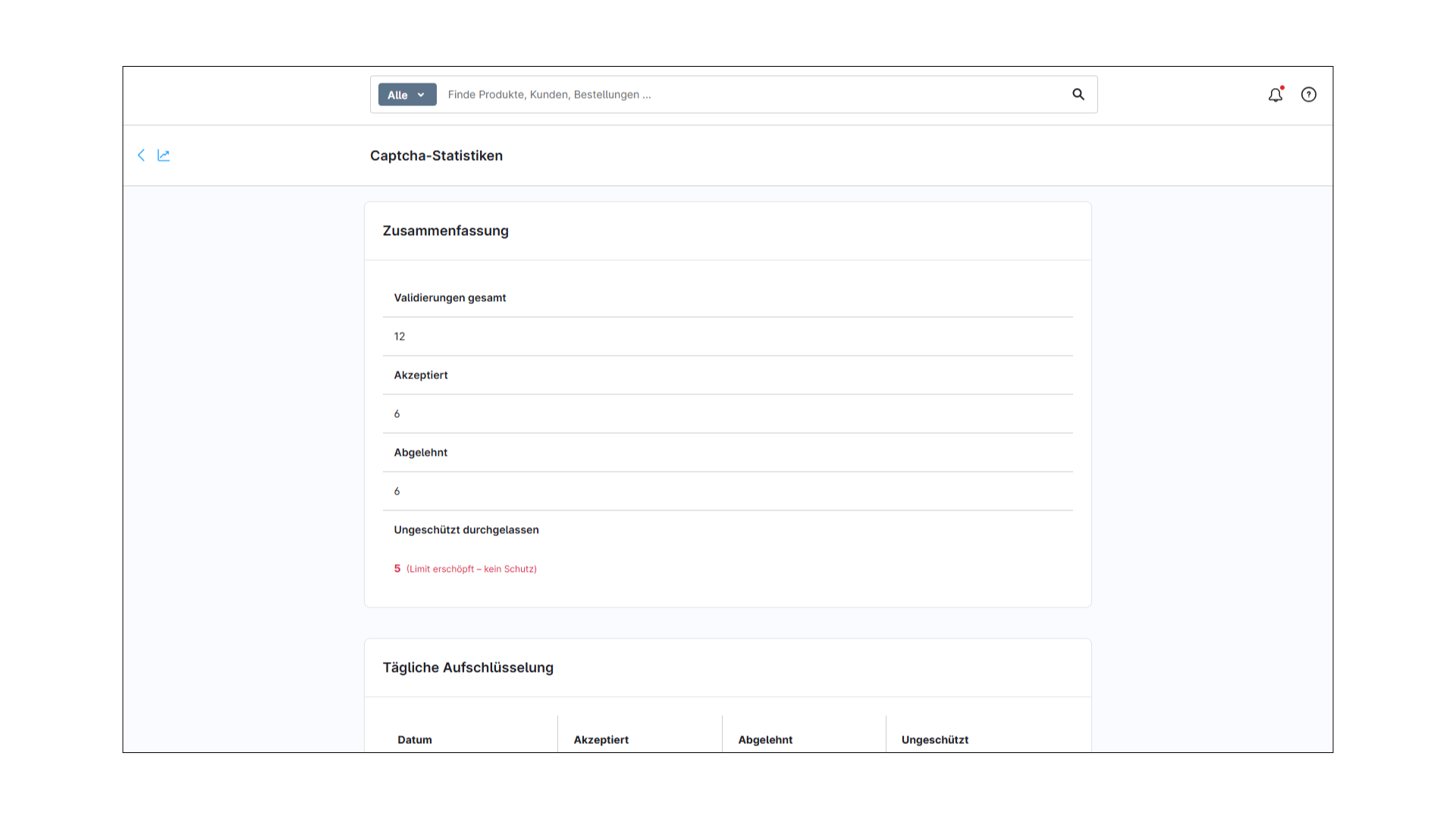This screenshot has height=819, width=1456.
Task: Select the red unprotected count 5
Action: point(397,569)
